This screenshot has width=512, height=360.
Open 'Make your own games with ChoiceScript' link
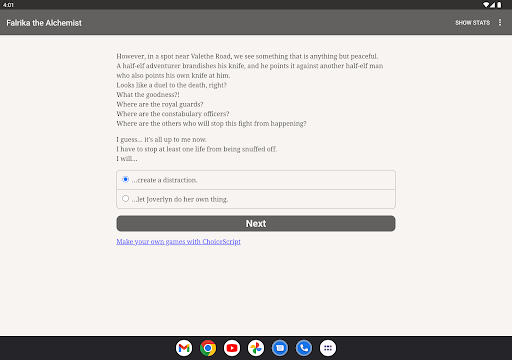[x=178, y=241]
